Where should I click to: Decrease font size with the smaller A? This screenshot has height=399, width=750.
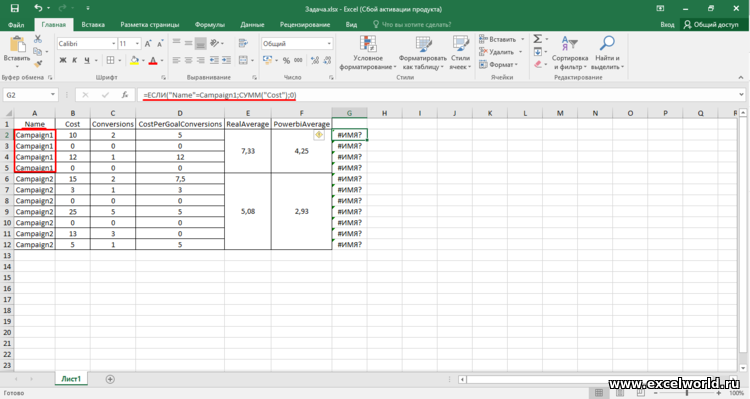pyautogui.click(x=160, y=44)
